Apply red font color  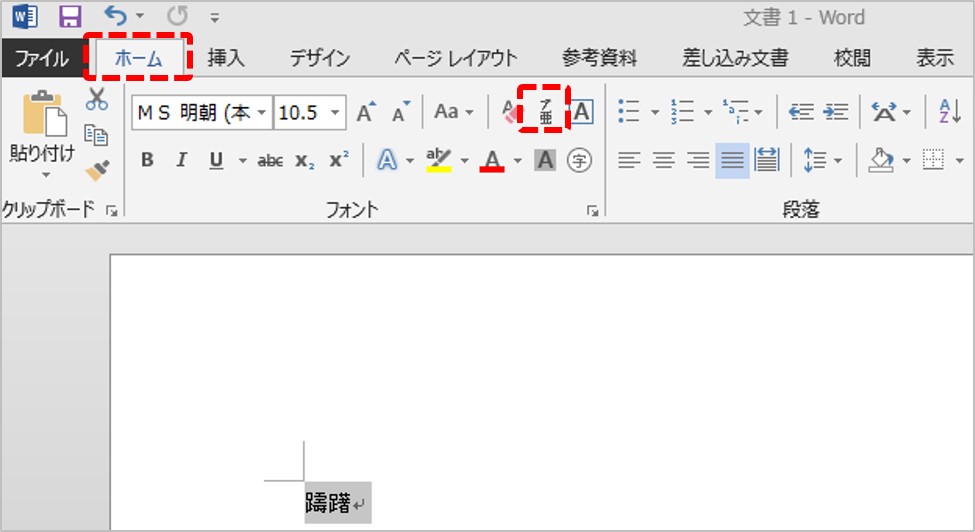492,160
